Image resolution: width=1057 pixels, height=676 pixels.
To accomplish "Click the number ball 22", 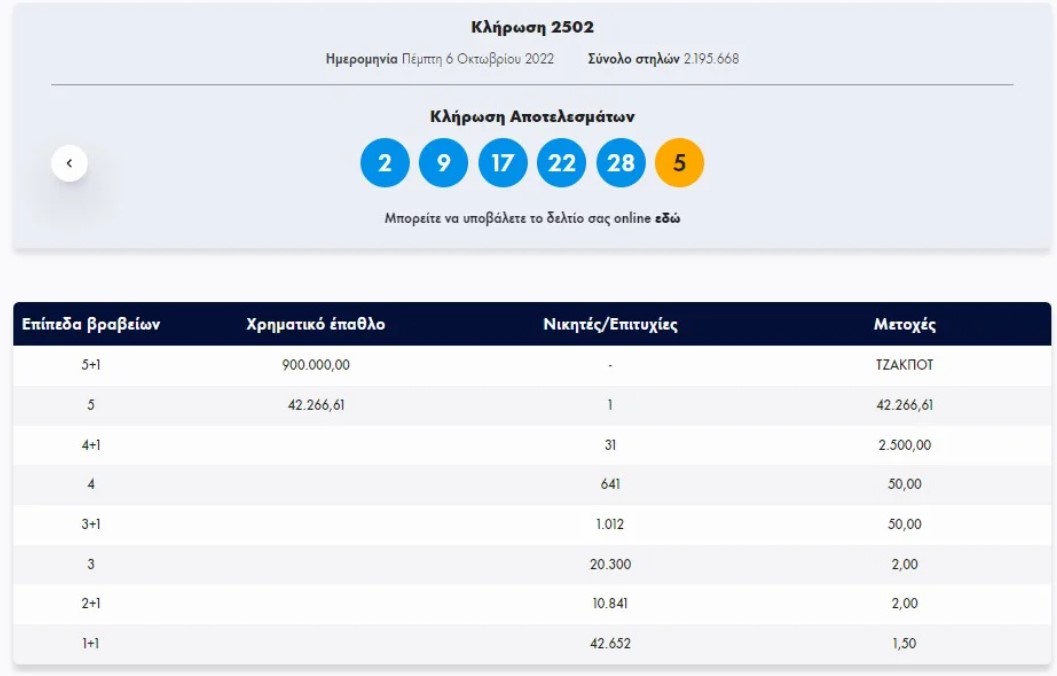I will point(562,162).
